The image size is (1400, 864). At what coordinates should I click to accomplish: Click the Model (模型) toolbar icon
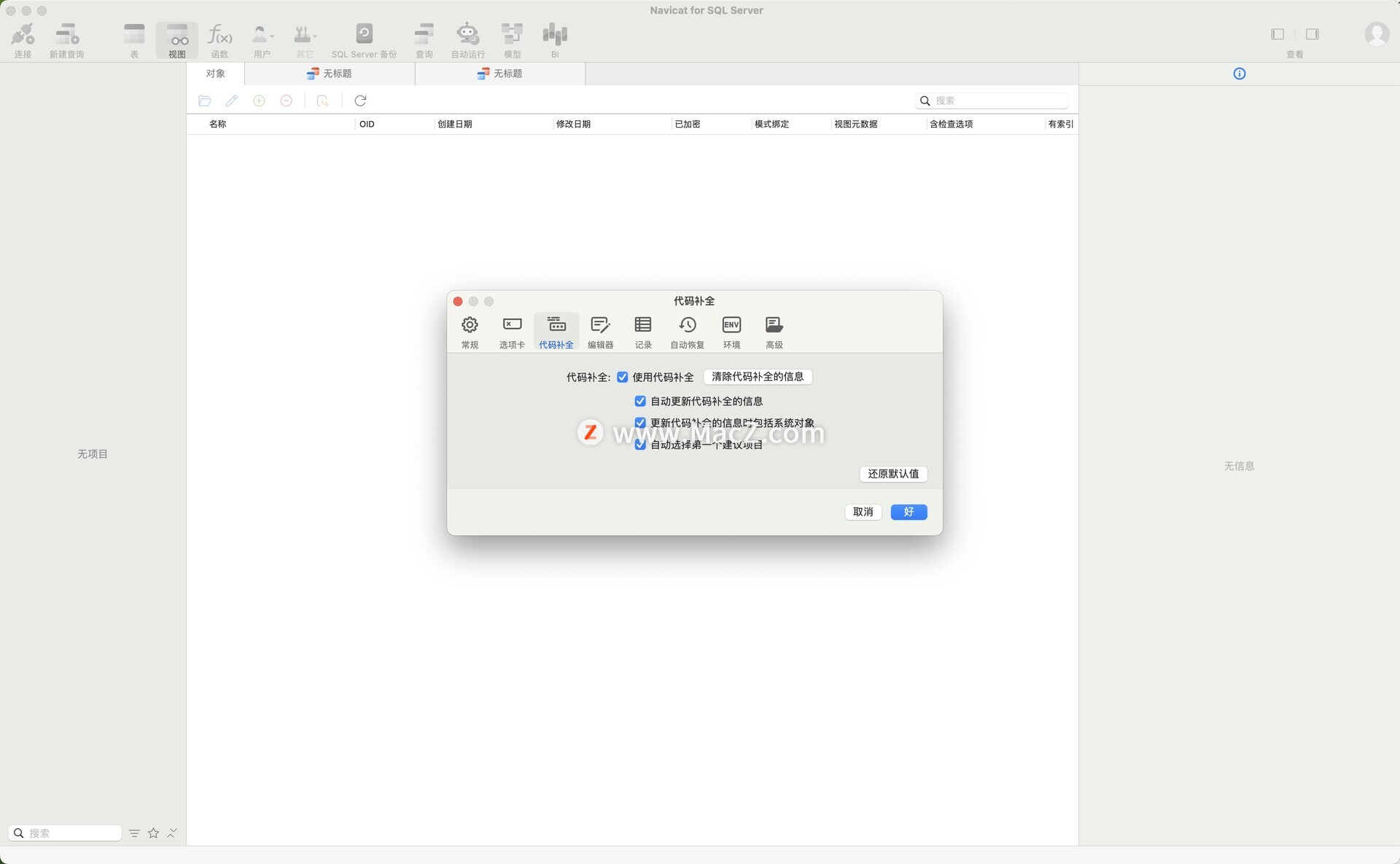pos(513,40)
